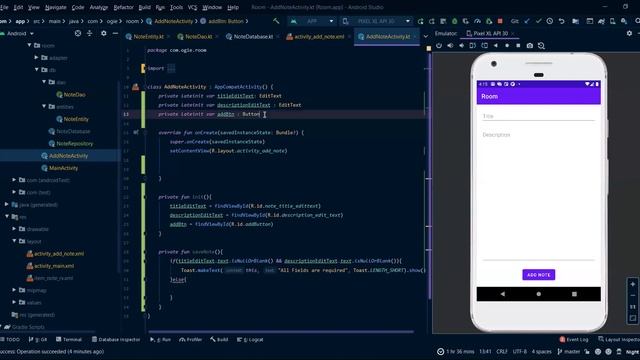The height and width of the screenshot is (360, 640).
Task: Open activity_main.xml in layout folder
Action: (50, 266)
